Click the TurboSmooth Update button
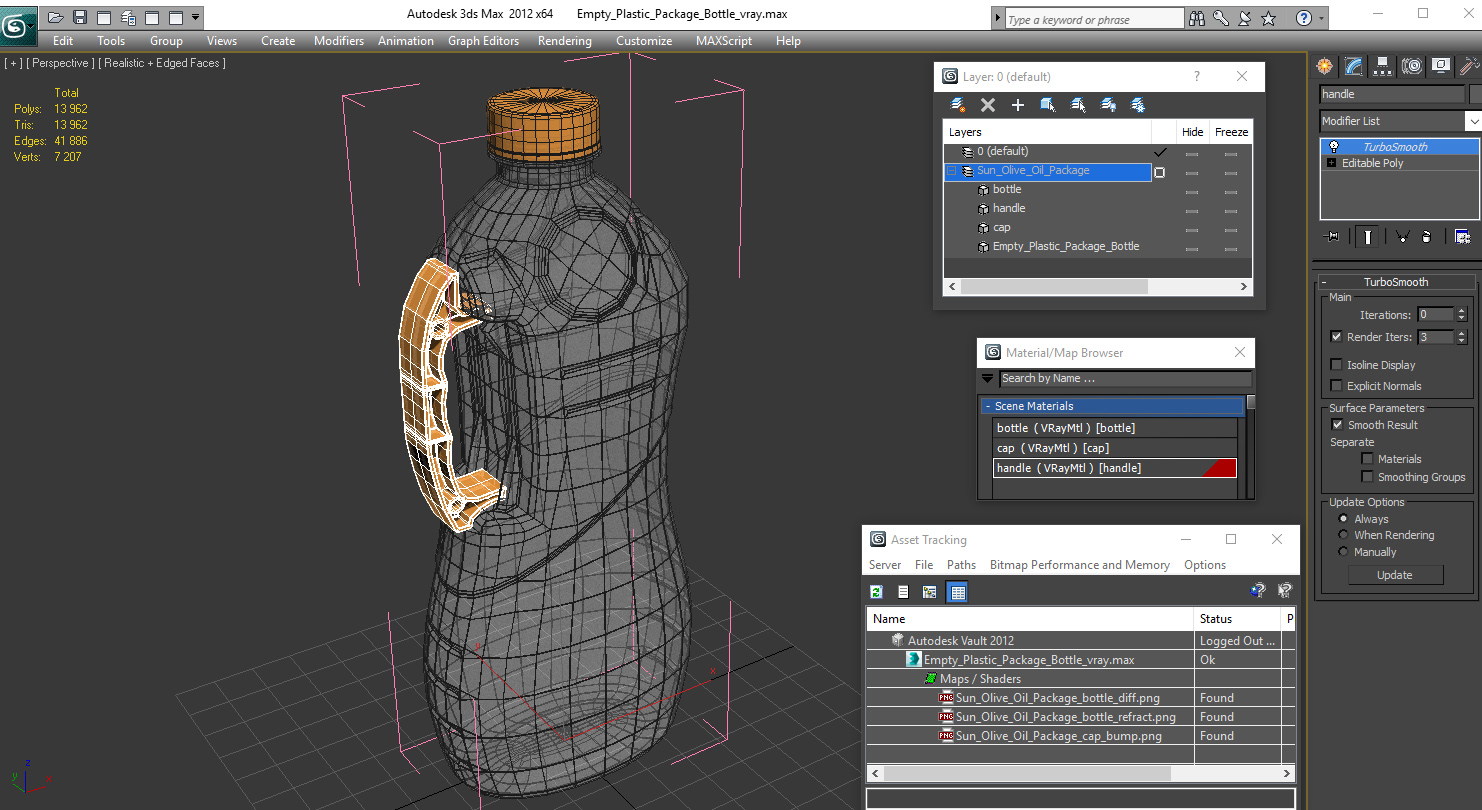 pyautogui.click(x=1395, y=575)
